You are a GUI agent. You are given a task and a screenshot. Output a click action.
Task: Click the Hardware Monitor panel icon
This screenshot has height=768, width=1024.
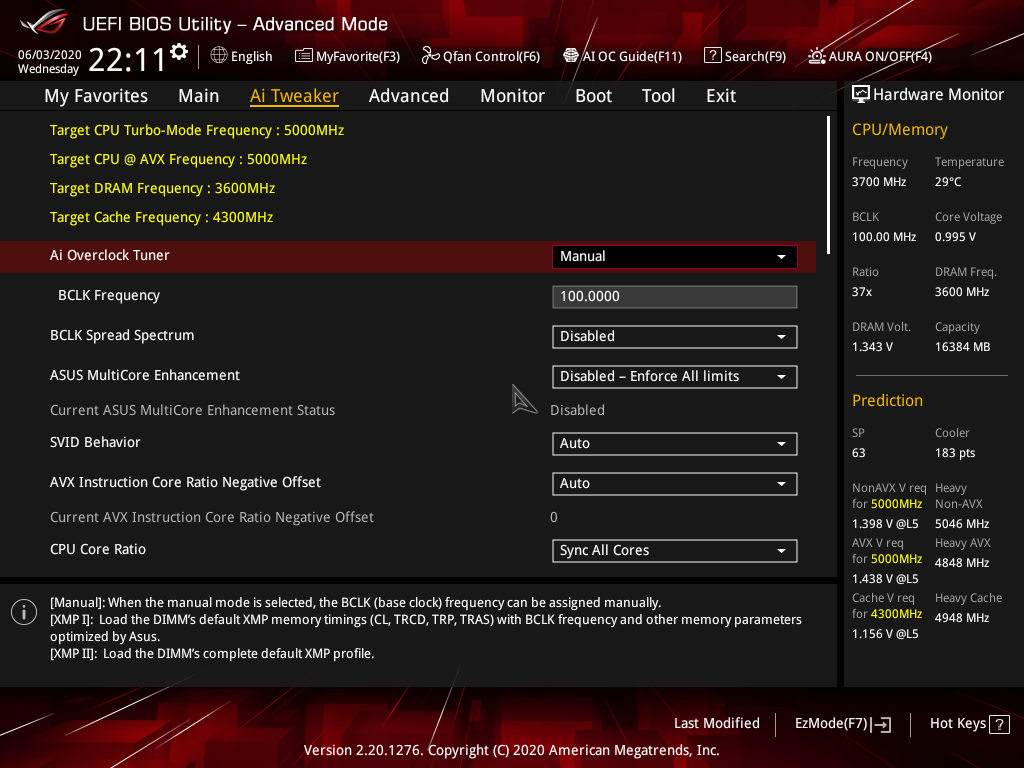tap(861, 93)
